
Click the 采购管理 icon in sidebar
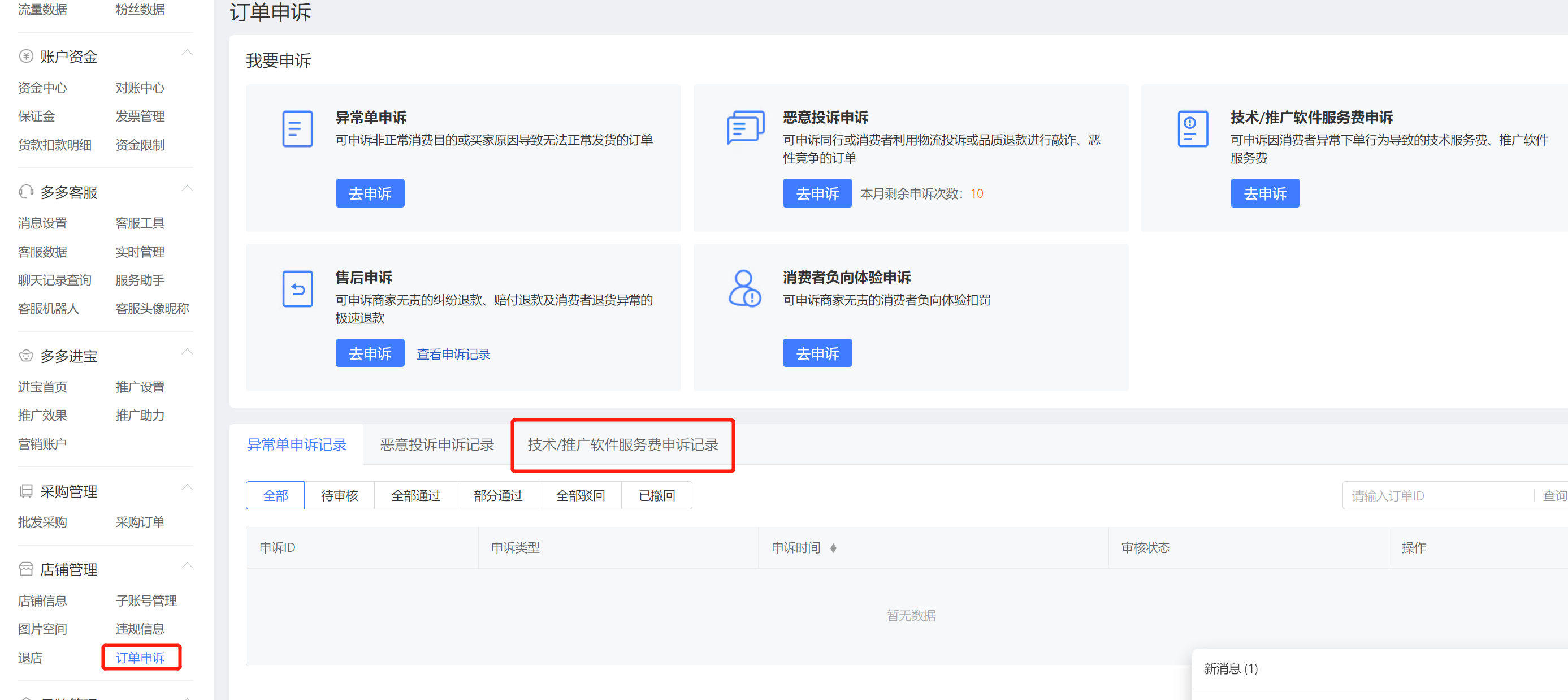25,490
